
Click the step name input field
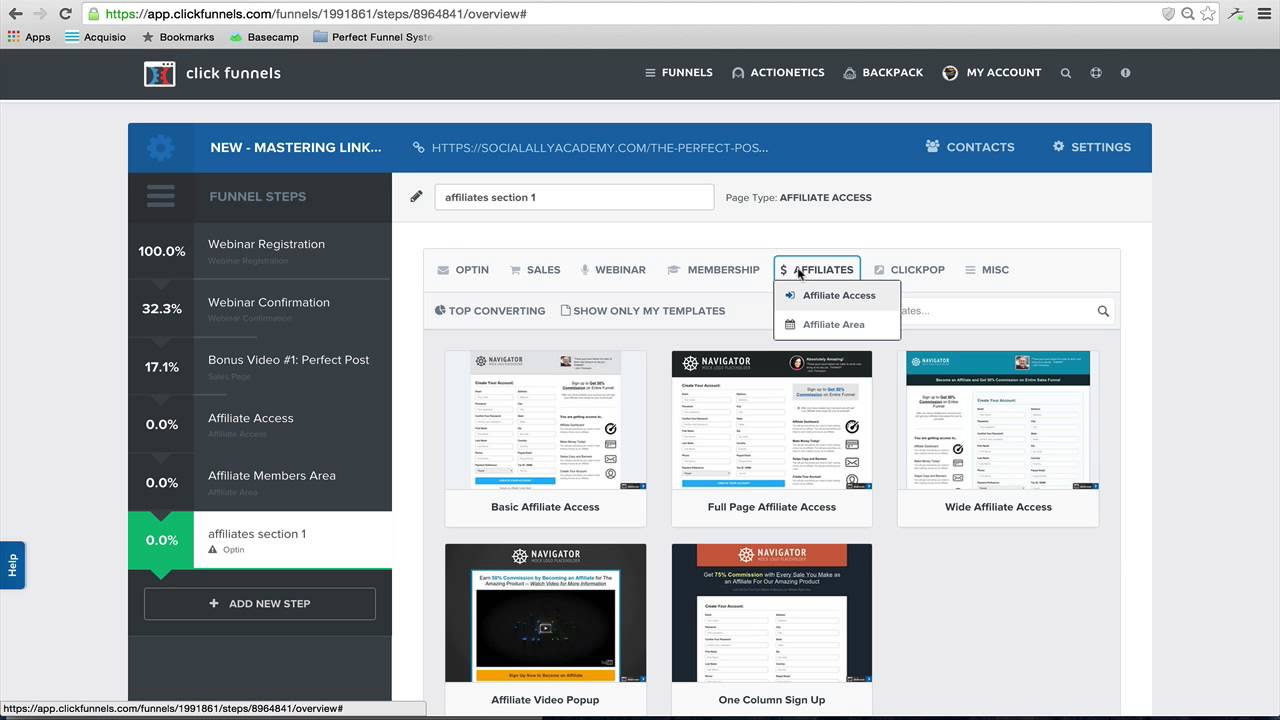[574, 197]
